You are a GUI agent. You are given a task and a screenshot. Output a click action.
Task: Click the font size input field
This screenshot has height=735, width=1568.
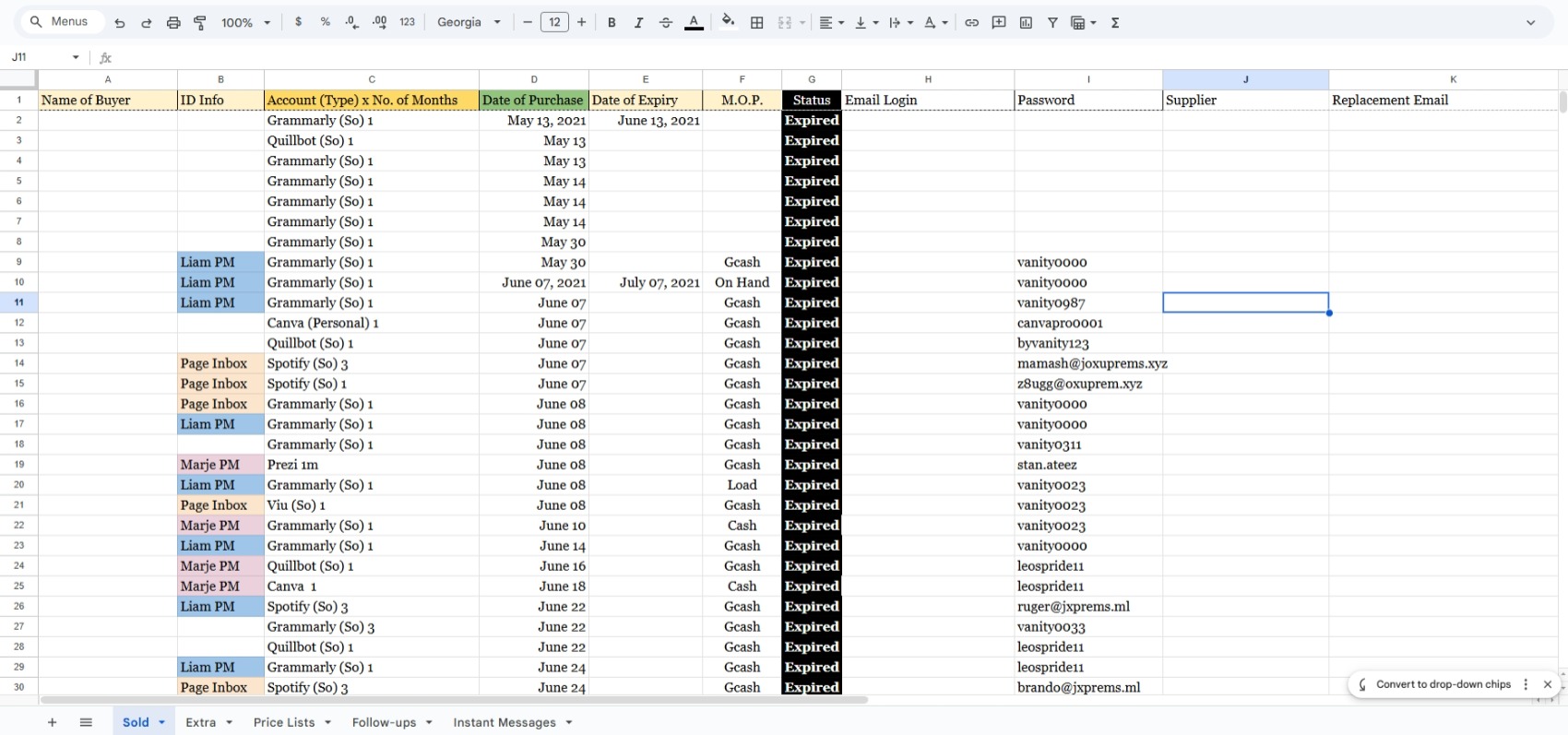[554, 22]
